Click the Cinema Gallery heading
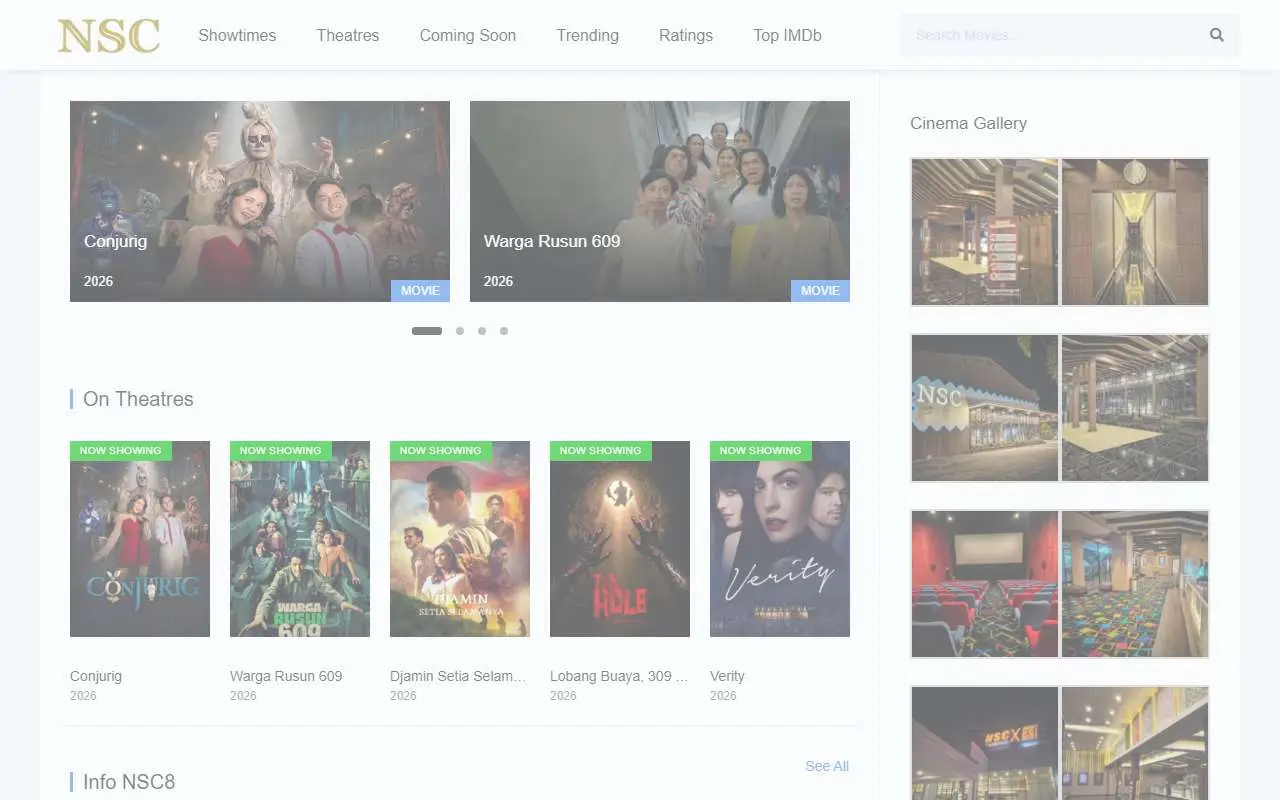 click(x=968, y=123)
